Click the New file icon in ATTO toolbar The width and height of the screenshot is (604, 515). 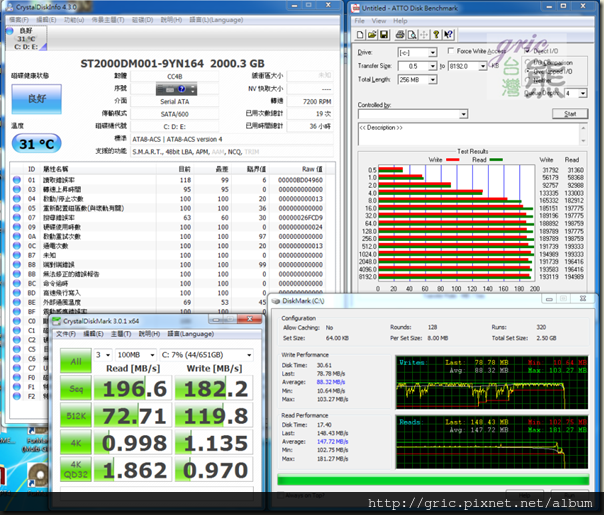[360, 35]
